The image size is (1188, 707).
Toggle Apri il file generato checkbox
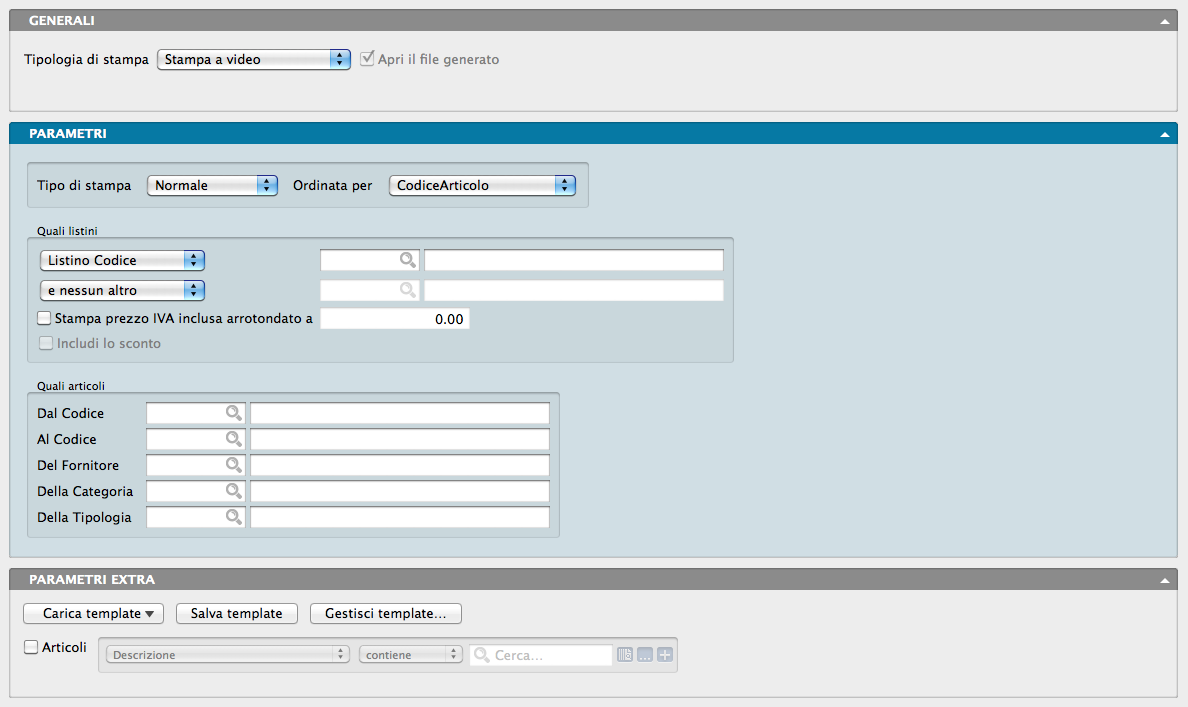pos(367,59)
